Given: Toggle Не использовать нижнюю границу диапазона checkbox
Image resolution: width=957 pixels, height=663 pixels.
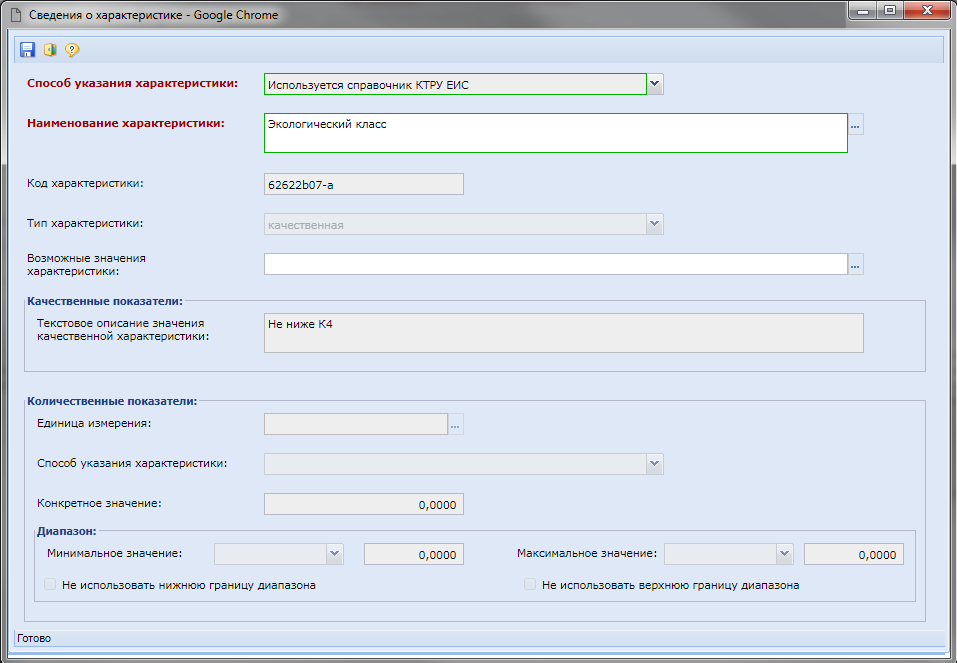Looking at the screenshot, I should tap(50, 585).
